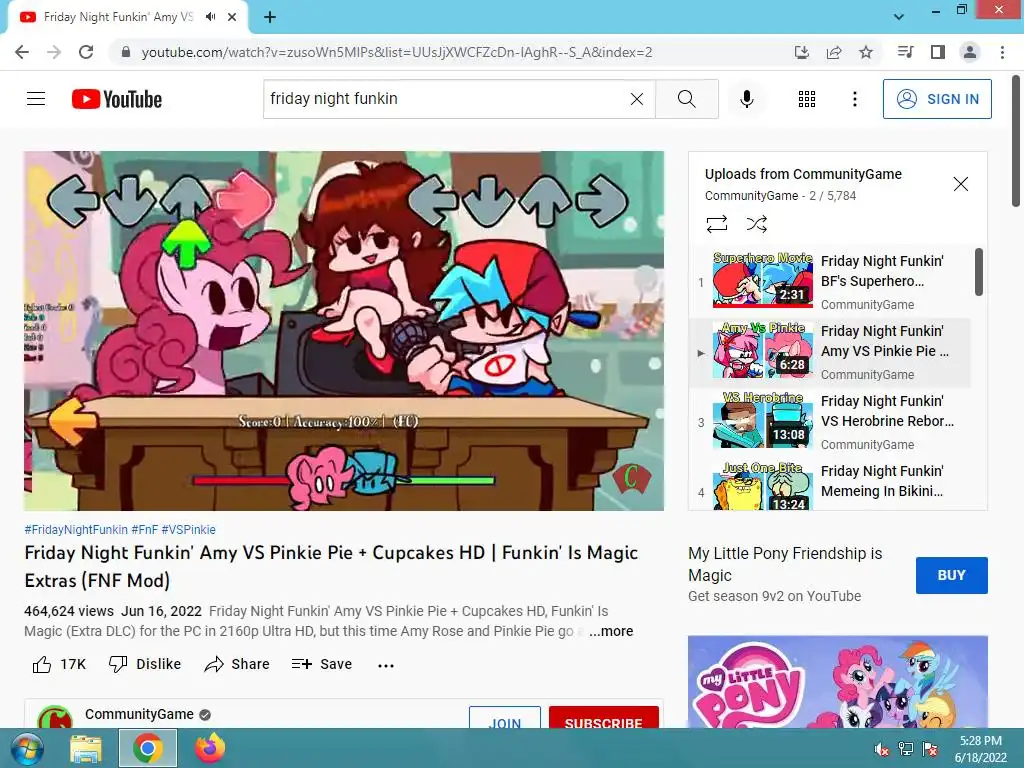Close the Uploads from CommunityGame playlist panel
This screenshot has height=768, width=1024.
coord(961,184)
